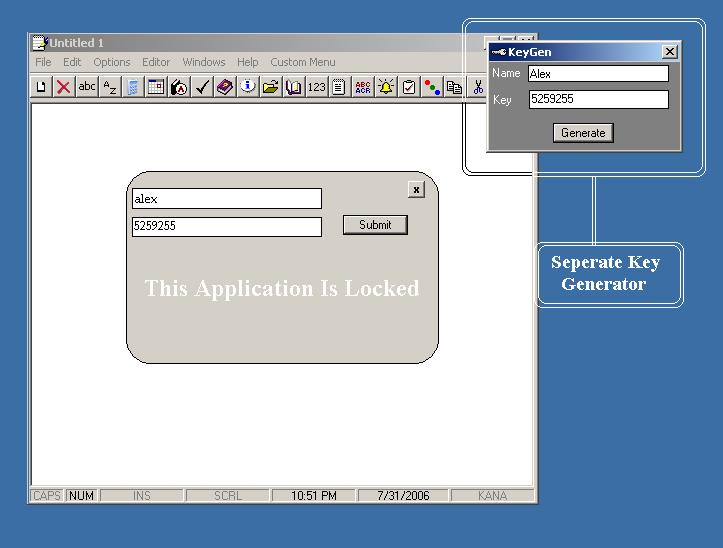723x548 pixels.
Task: Open the Windows menu
Action: 203,62
